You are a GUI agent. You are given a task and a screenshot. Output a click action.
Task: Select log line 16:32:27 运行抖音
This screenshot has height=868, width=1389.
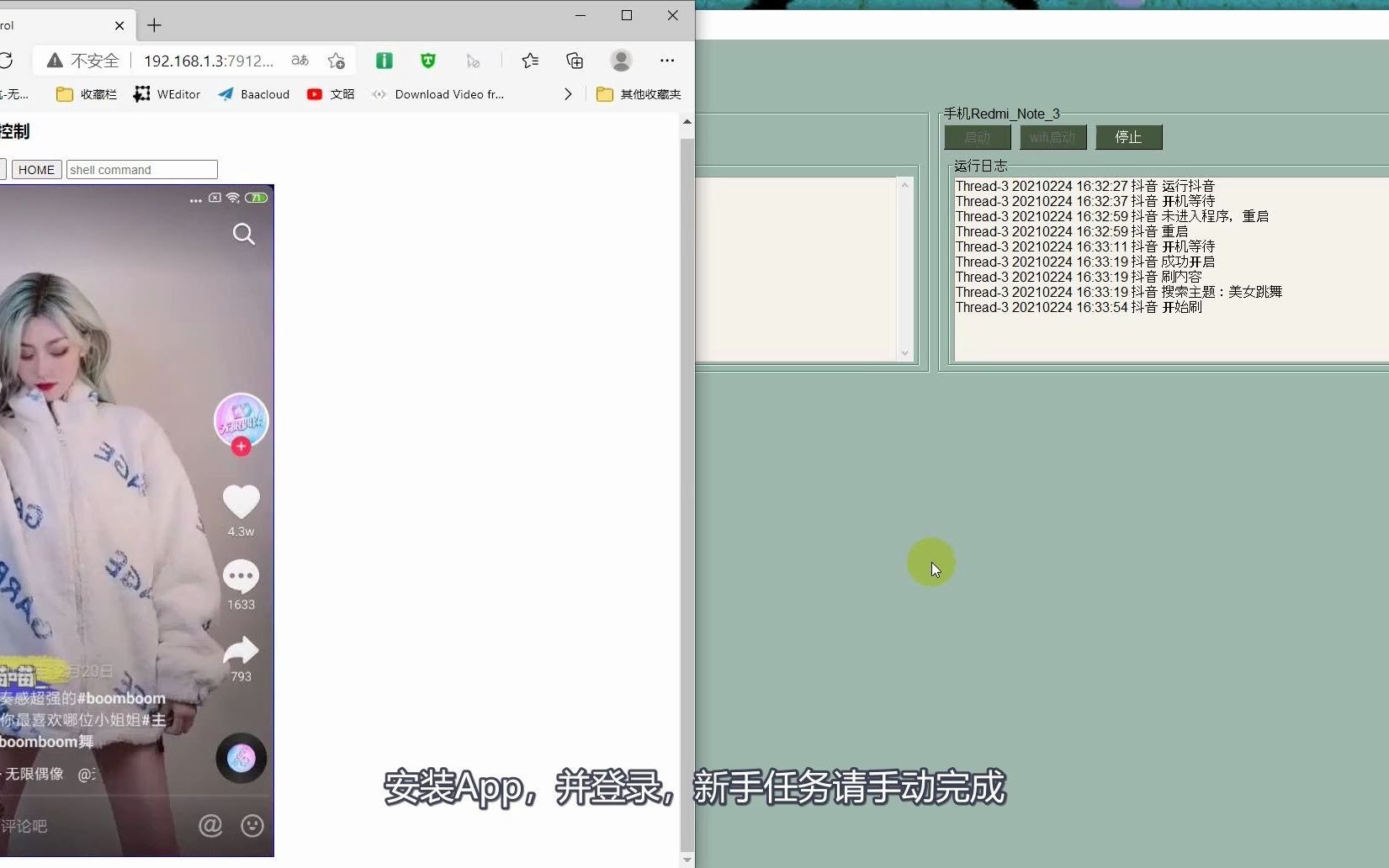tap(1085, 186)
